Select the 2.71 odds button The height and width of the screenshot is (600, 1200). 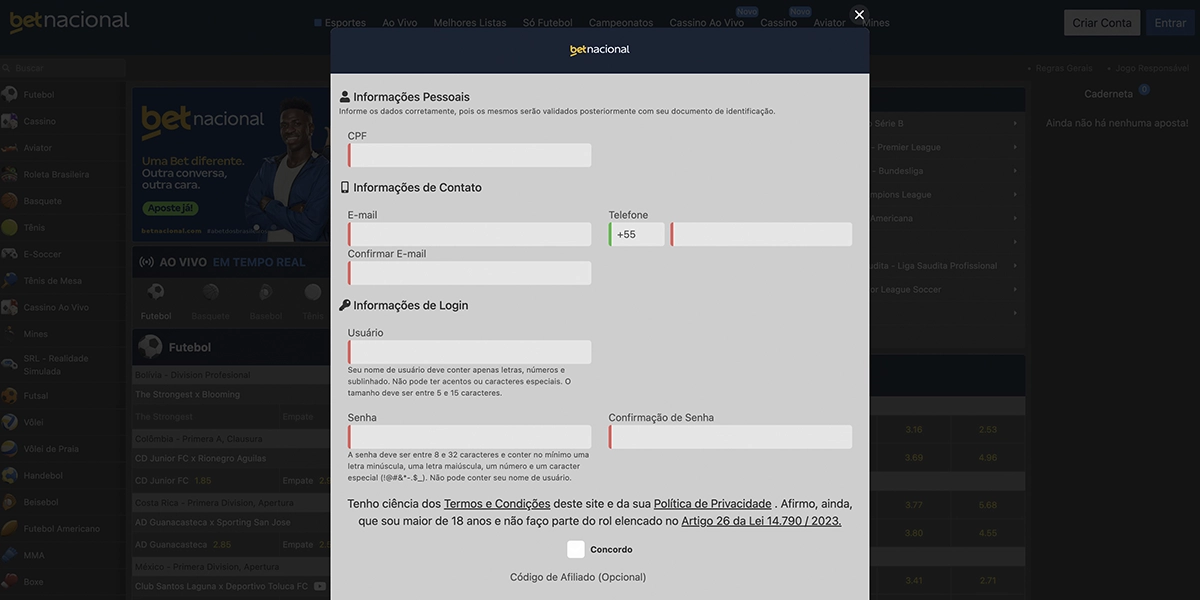[988, 580]
